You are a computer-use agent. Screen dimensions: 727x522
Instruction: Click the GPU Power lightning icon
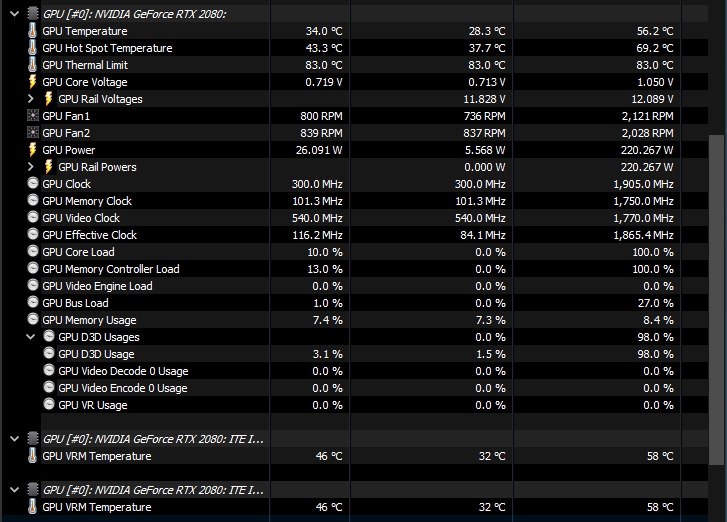(x=32, y=150)
